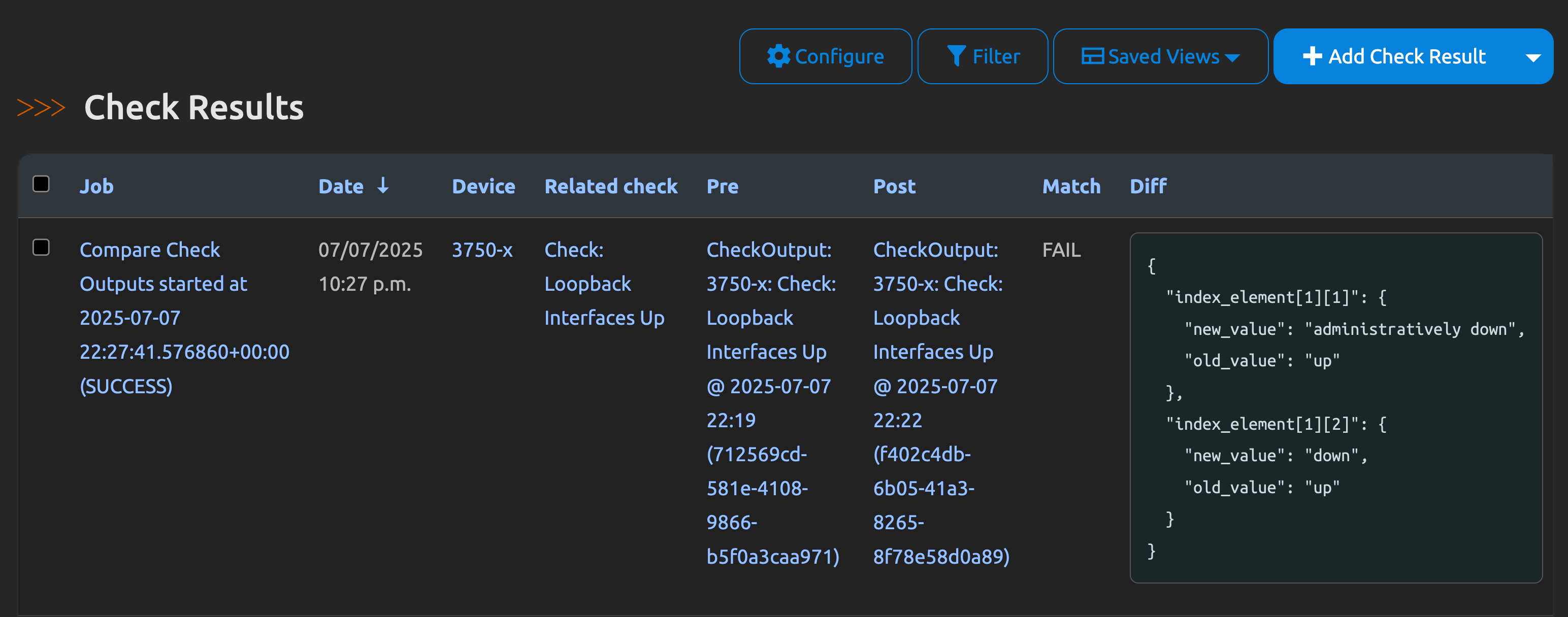Toggle the select-all checkbox in header
This screenshot has width=1568, height=617.
(41, 184)
